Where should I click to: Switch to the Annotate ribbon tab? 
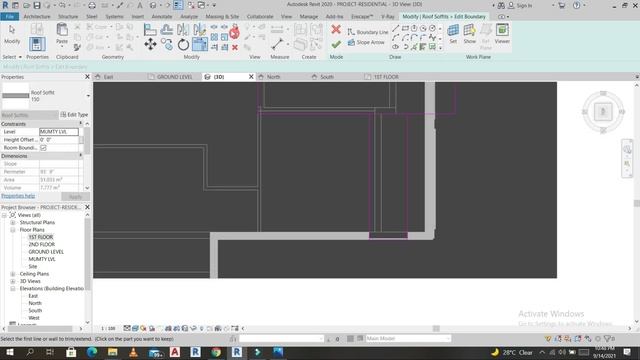point(162,16)
